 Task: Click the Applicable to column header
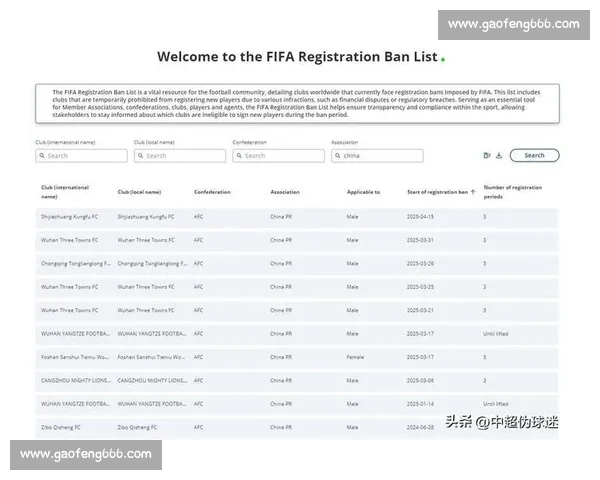364,192
